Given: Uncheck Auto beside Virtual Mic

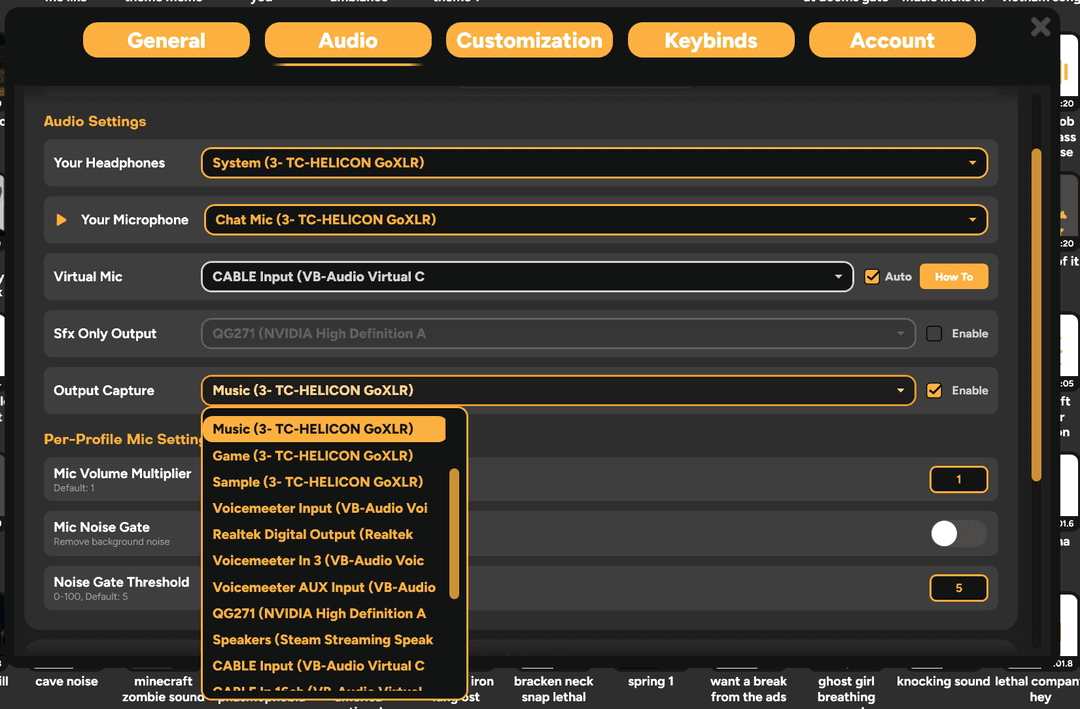Looking at the screenshot, I should pos(872,276).
